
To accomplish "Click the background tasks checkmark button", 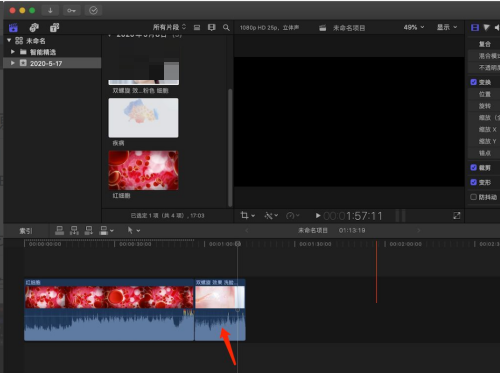I will [x=93, y=10].
